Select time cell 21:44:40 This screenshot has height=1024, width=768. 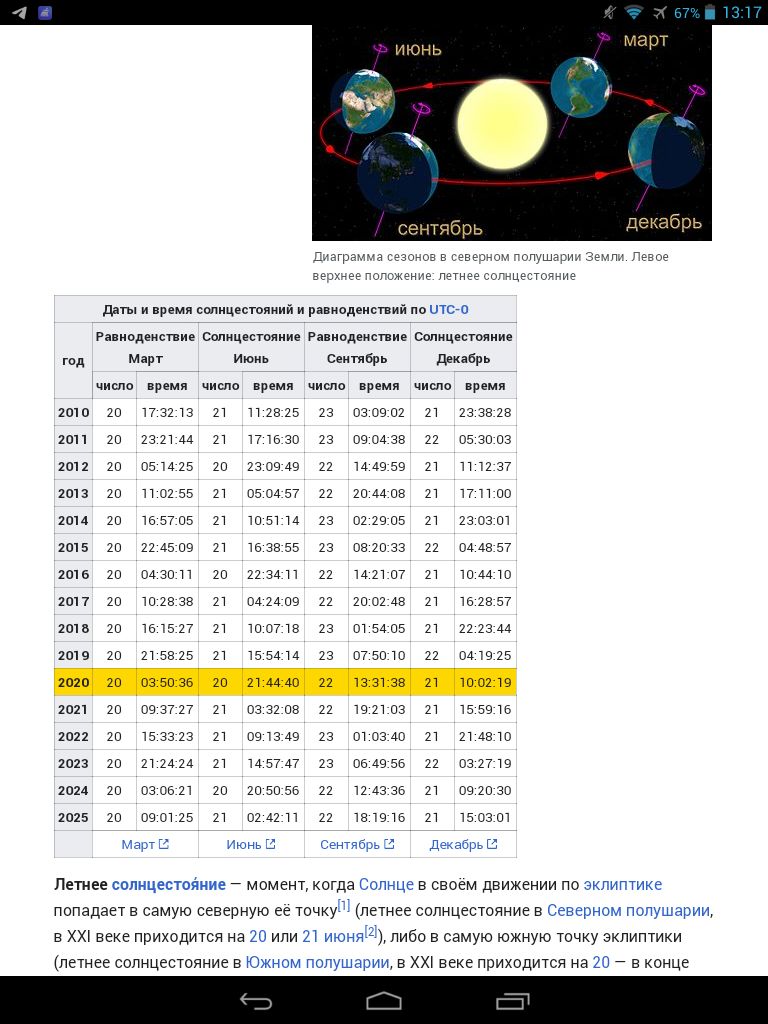click(273, 682)
